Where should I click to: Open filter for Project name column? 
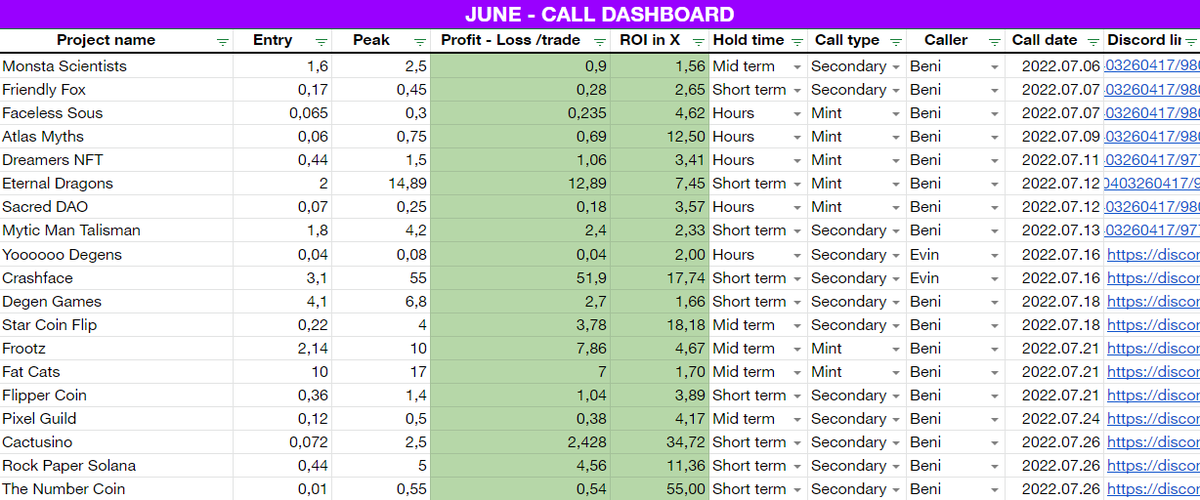click(x=222, y=42)
